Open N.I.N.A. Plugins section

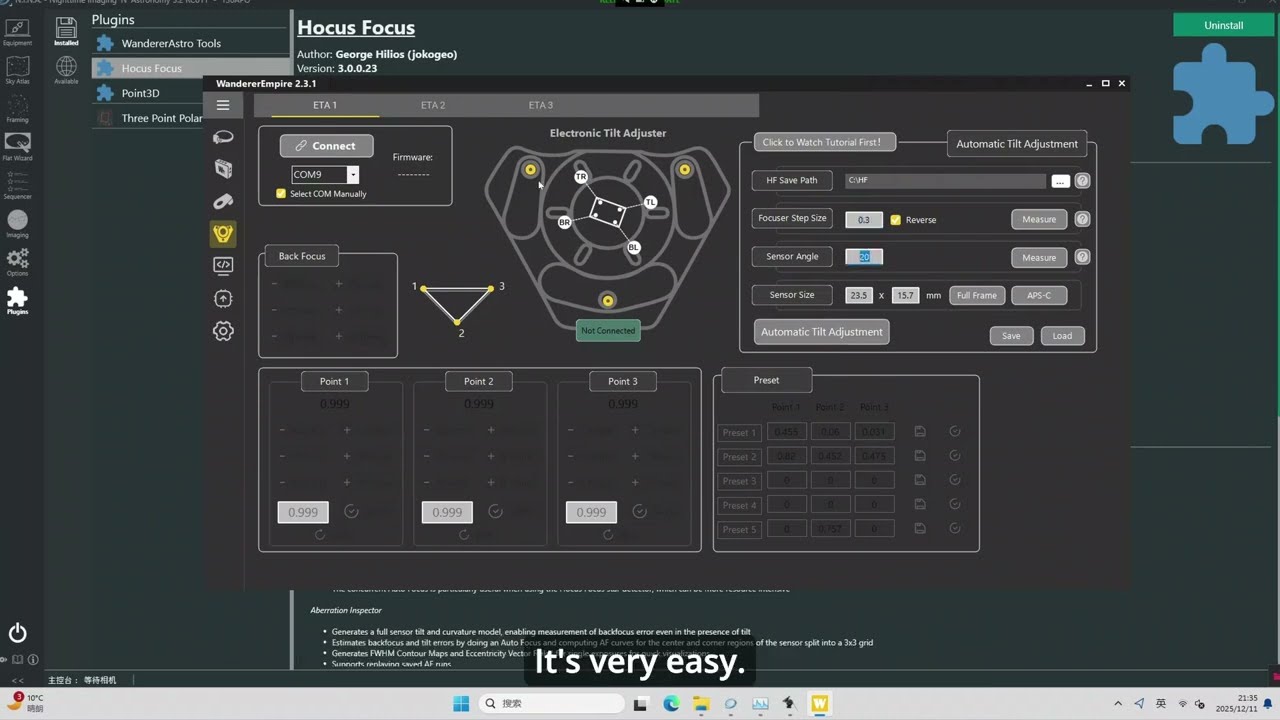click(17, 300)
